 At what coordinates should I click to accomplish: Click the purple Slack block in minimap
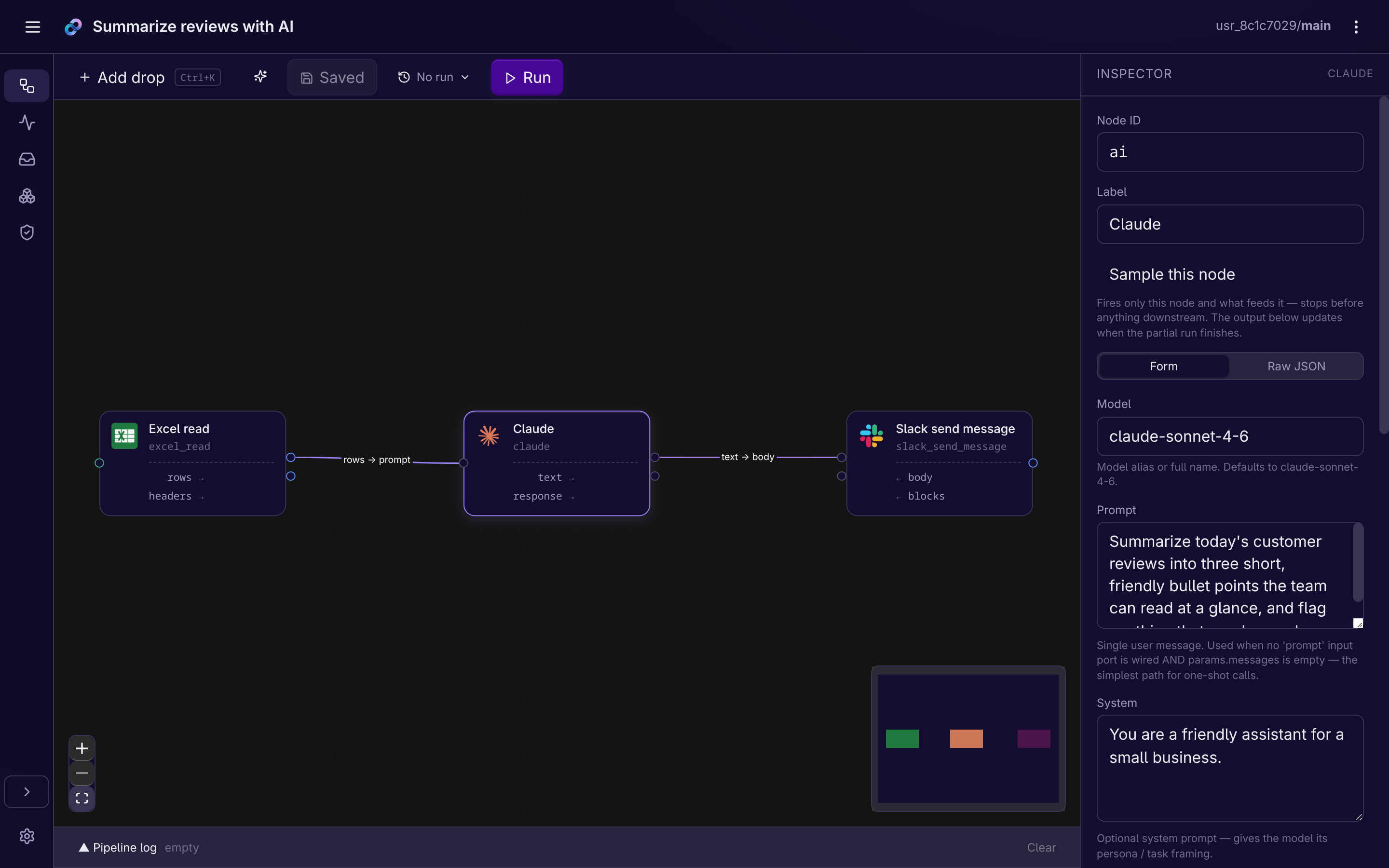(x=1034, y=739)
